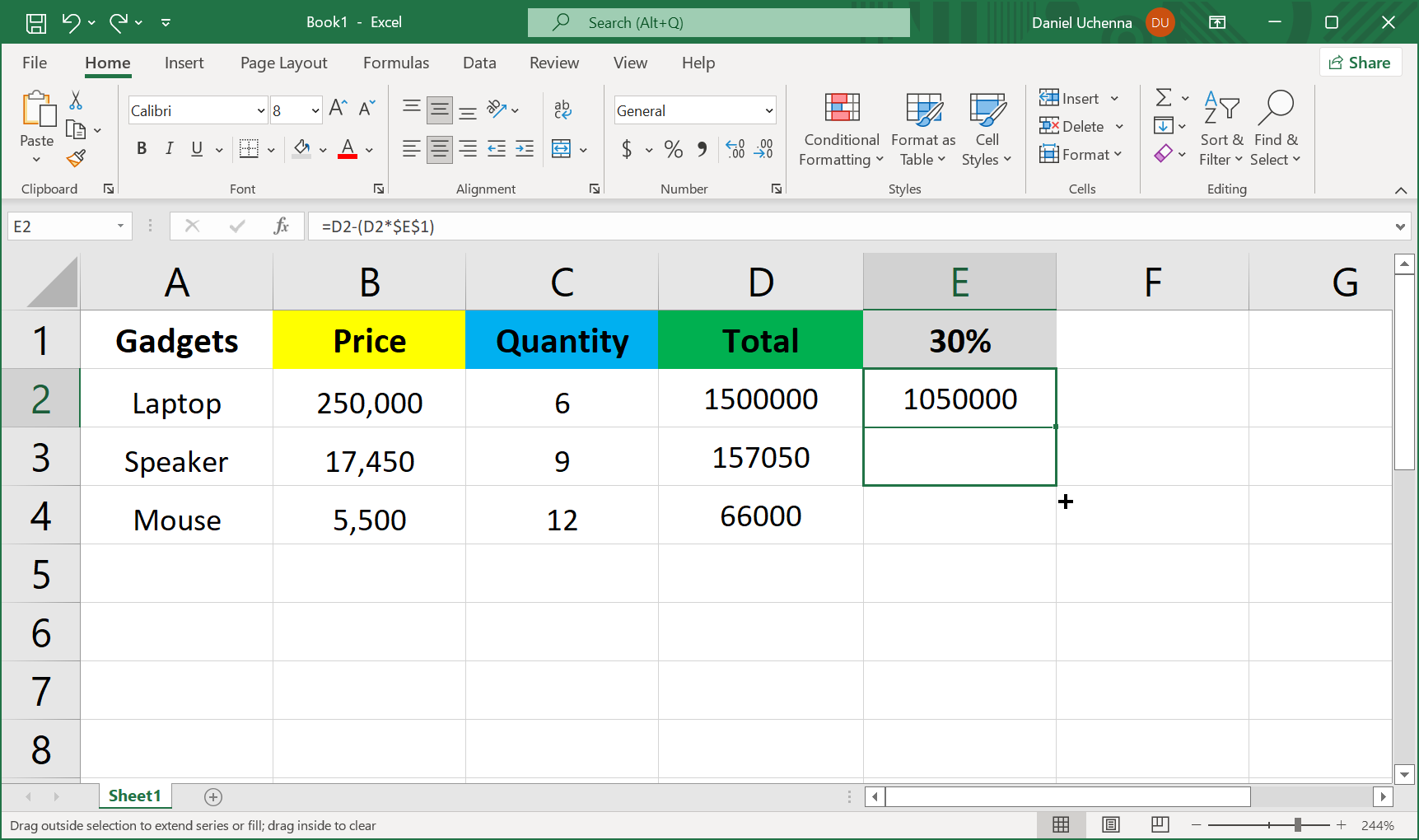1419x840 pixels.
Task: Click Increase Font Size icon
Action: pyautogui.click(x=338, y=108)
